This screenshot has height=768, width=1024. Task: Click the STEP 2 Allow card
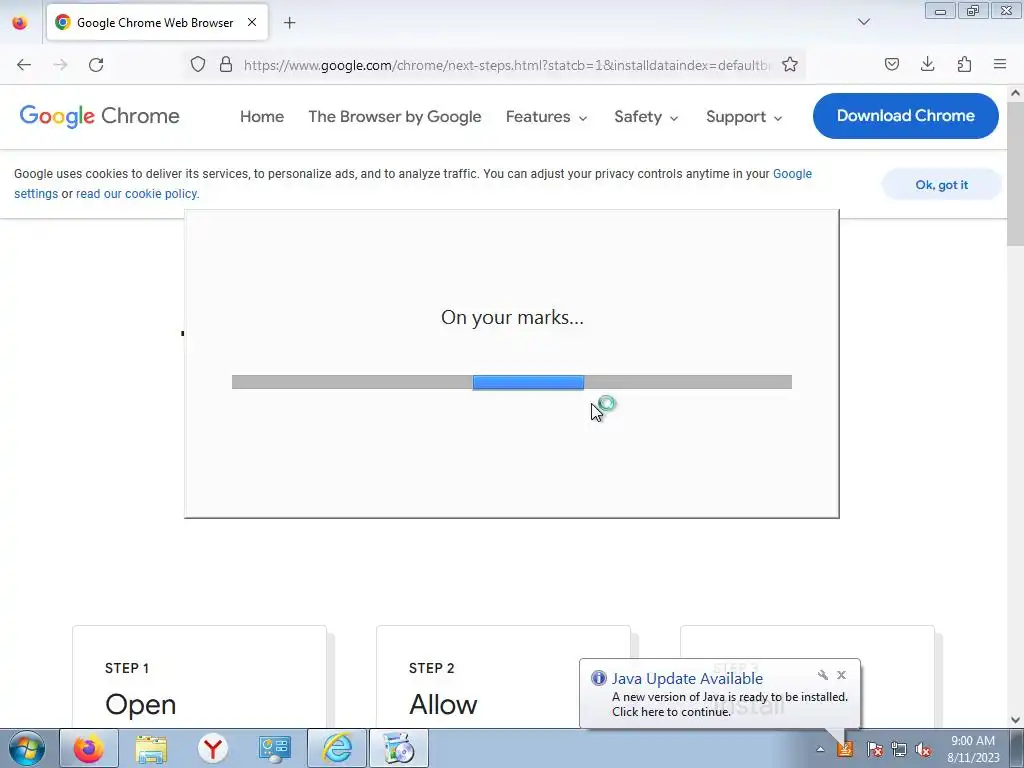[x=503, y=677]
